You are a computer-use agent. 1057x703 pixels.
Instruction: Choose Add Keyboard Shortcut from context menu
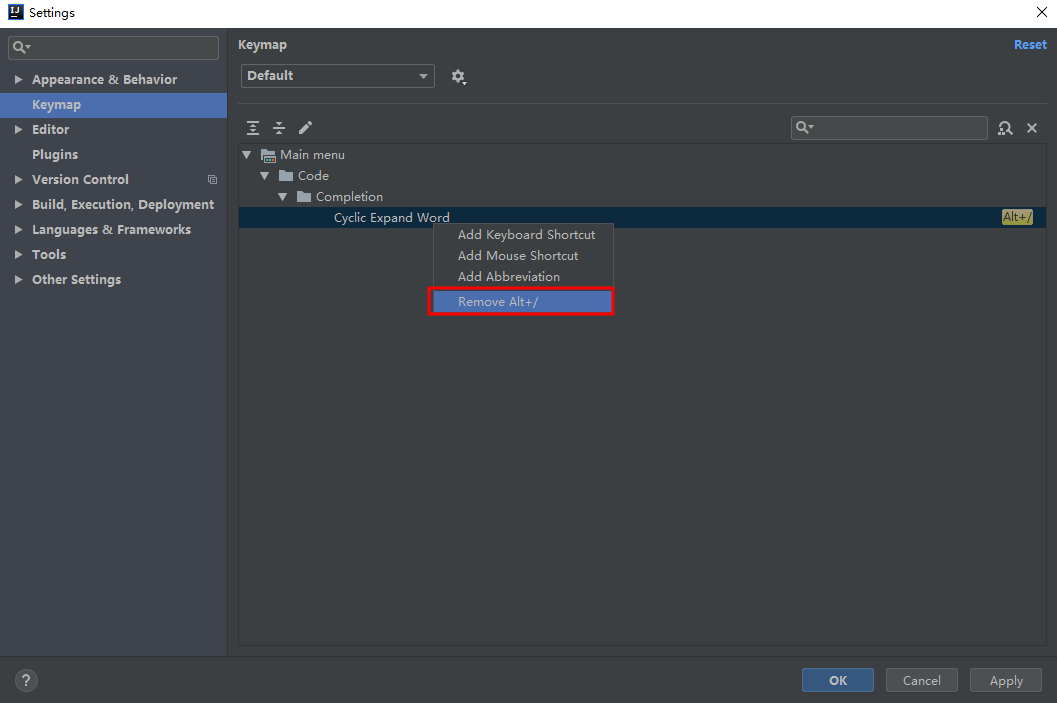tap(523, 235)
